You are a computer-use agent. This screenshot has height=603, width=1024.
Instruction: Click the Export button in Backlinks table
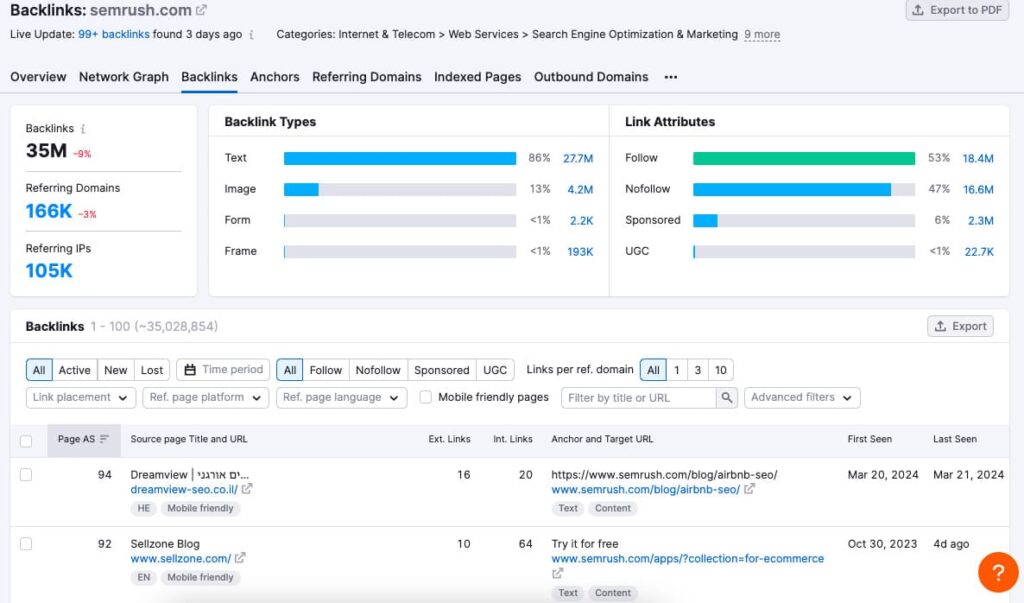click(x=961, y=326)
